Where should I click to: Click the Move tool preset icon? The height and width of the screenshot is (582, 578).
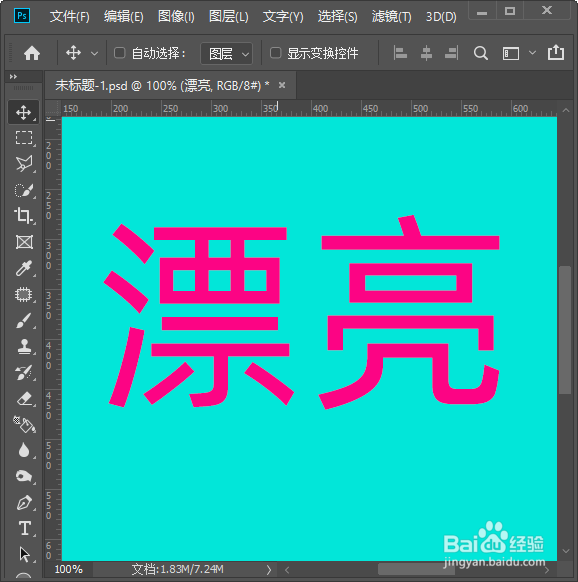74,53
